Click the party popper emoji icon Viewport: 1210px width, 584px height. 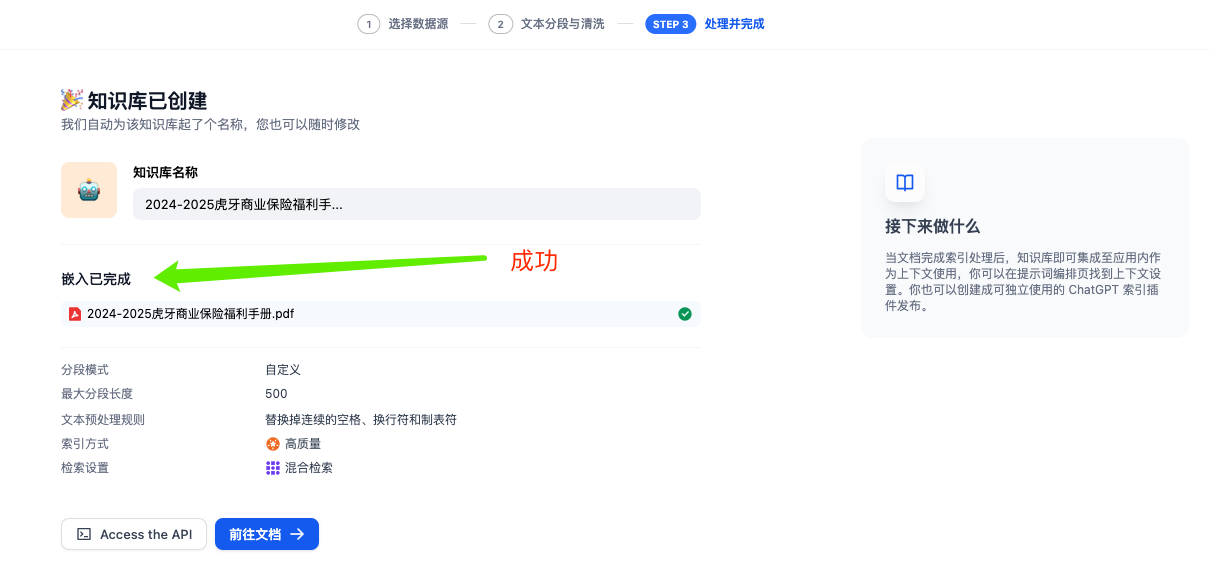tap(71, 100)
